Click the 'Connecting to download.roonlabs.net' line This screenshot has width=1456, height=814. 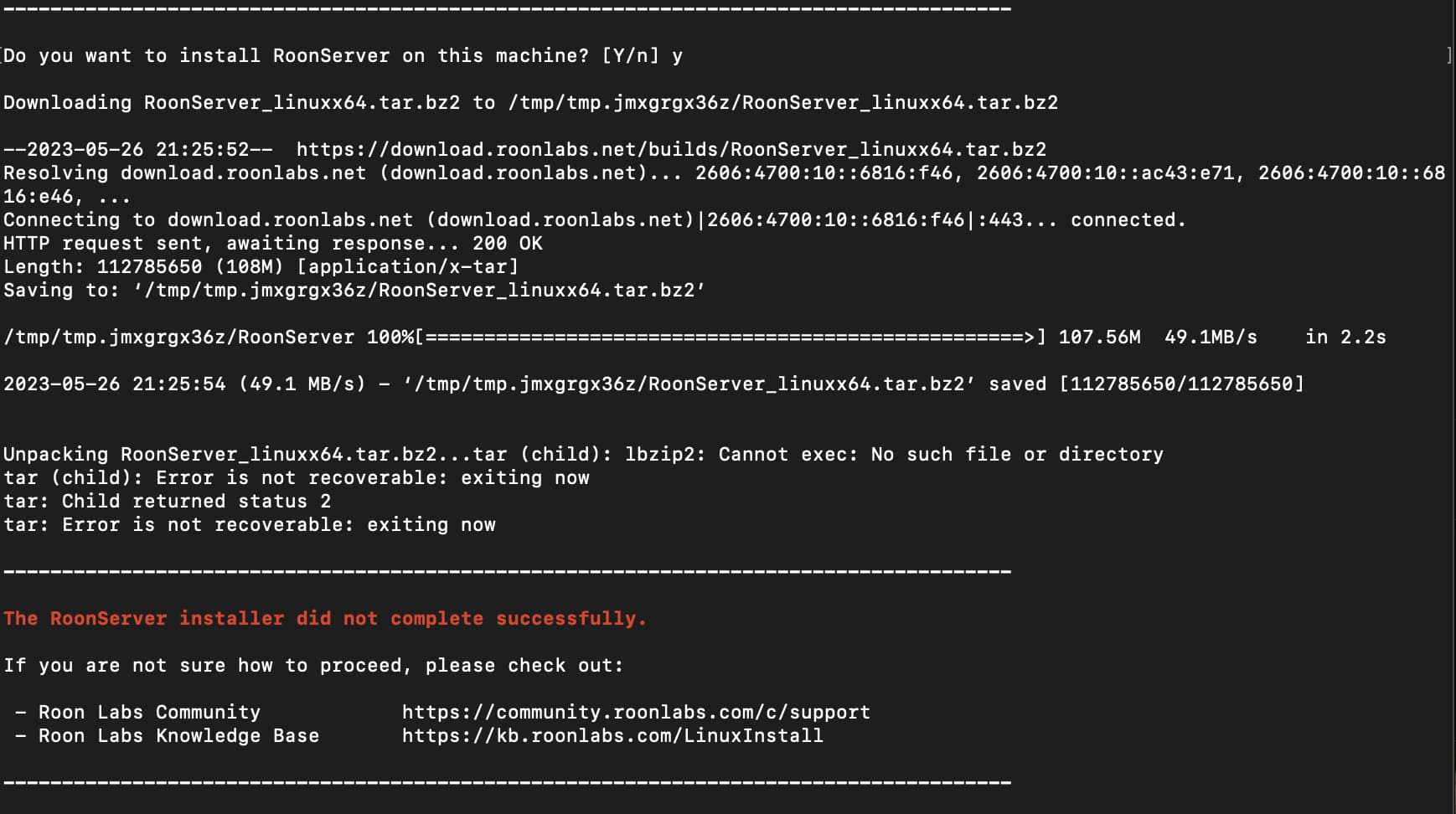pos(595,220)
